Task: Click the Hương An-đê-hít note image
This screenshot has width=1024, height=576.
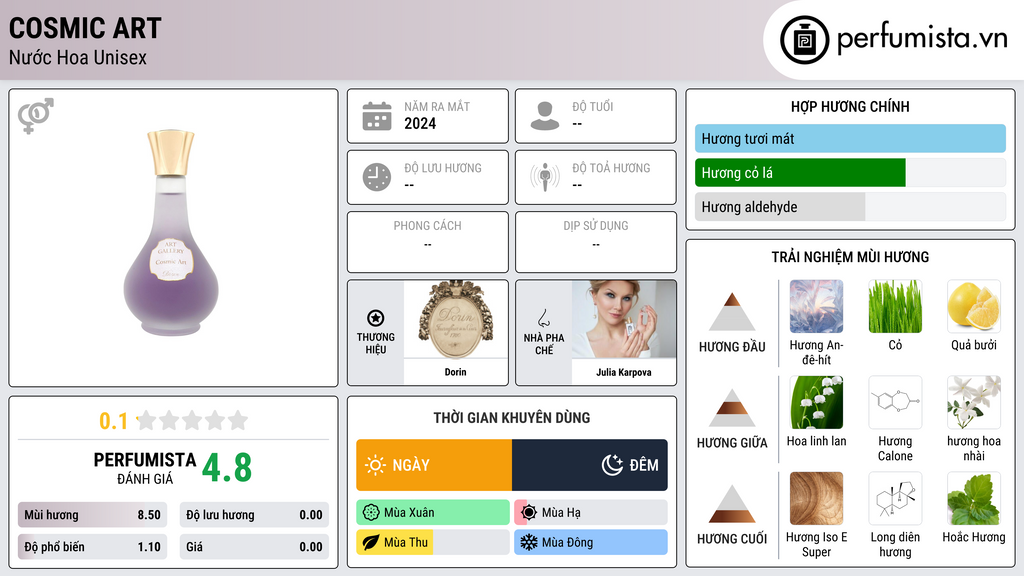Action: tap(816, 306)
